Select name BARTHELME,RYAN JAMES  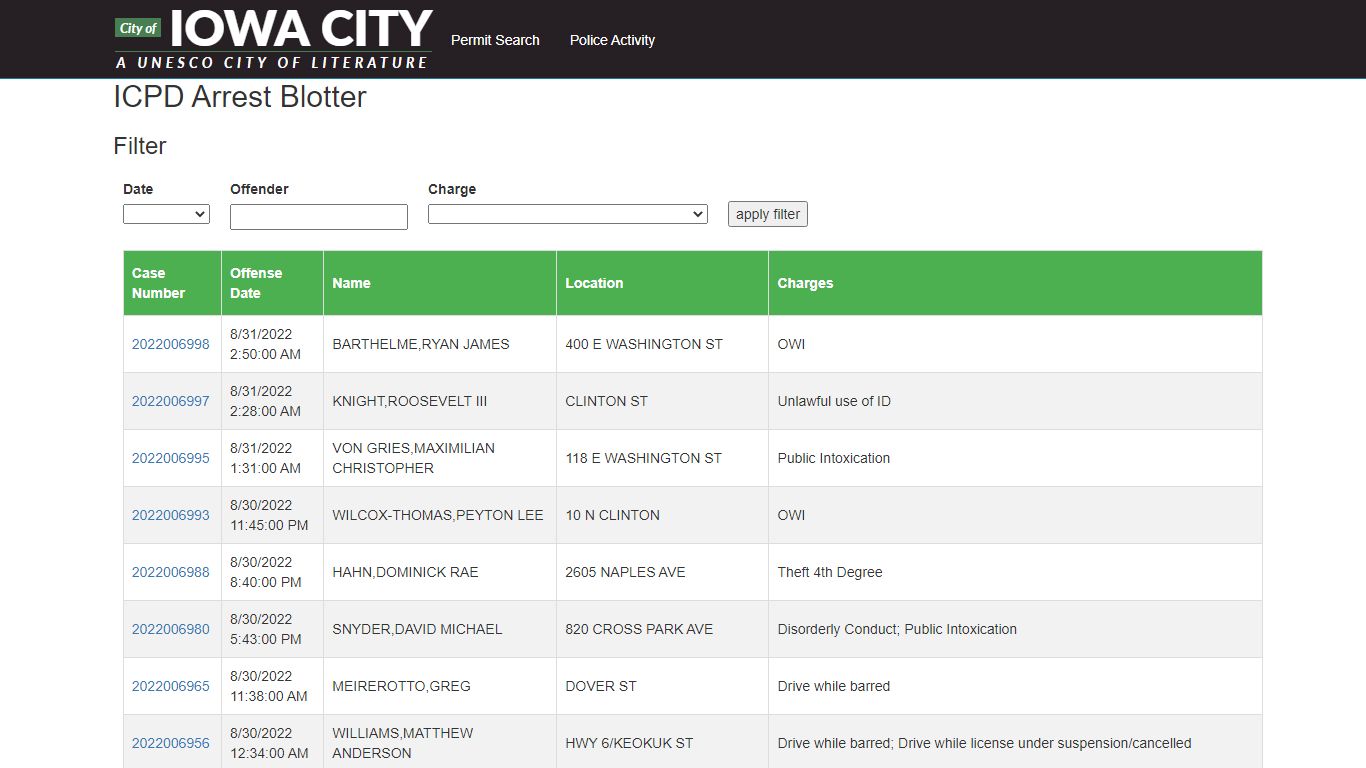point(421,344)
